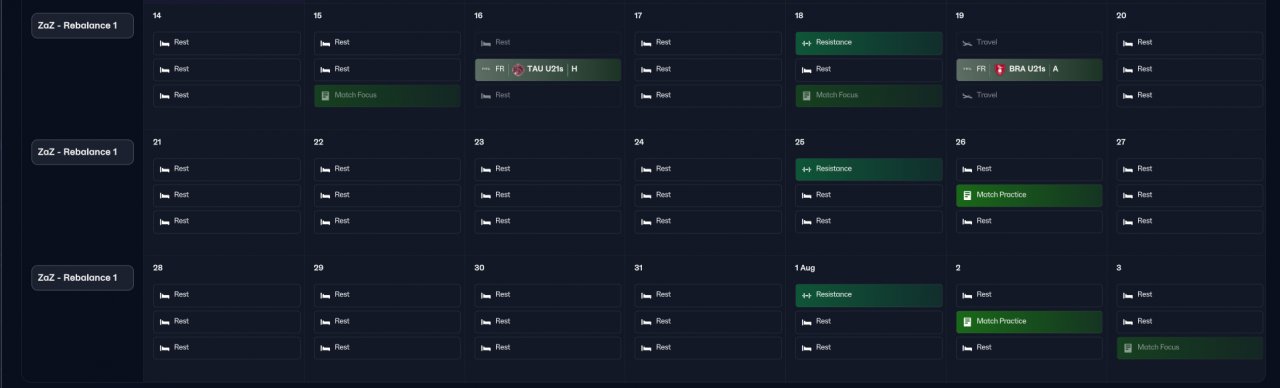This screenshot has width=1280, height=388.
Task: Select the middle Rest slot on day 30
Action: (548, 321)
